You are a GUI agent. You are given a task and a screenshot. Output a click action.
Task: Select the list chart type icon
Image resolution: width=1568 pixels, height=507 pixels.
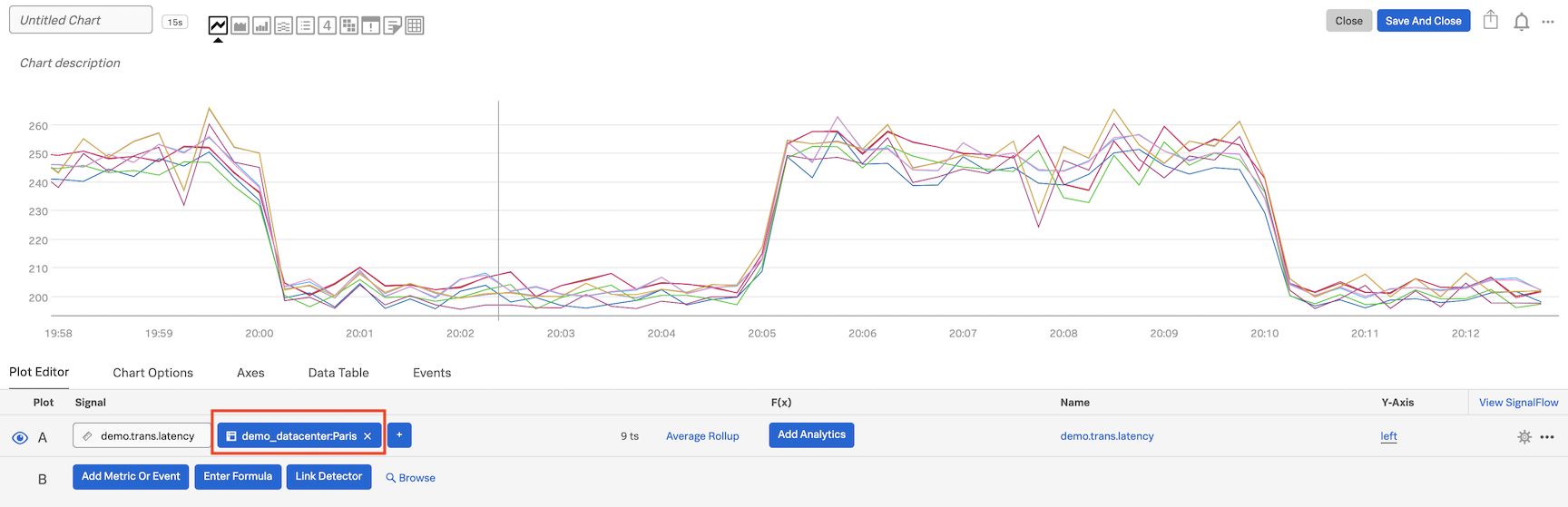coord(305,25)
